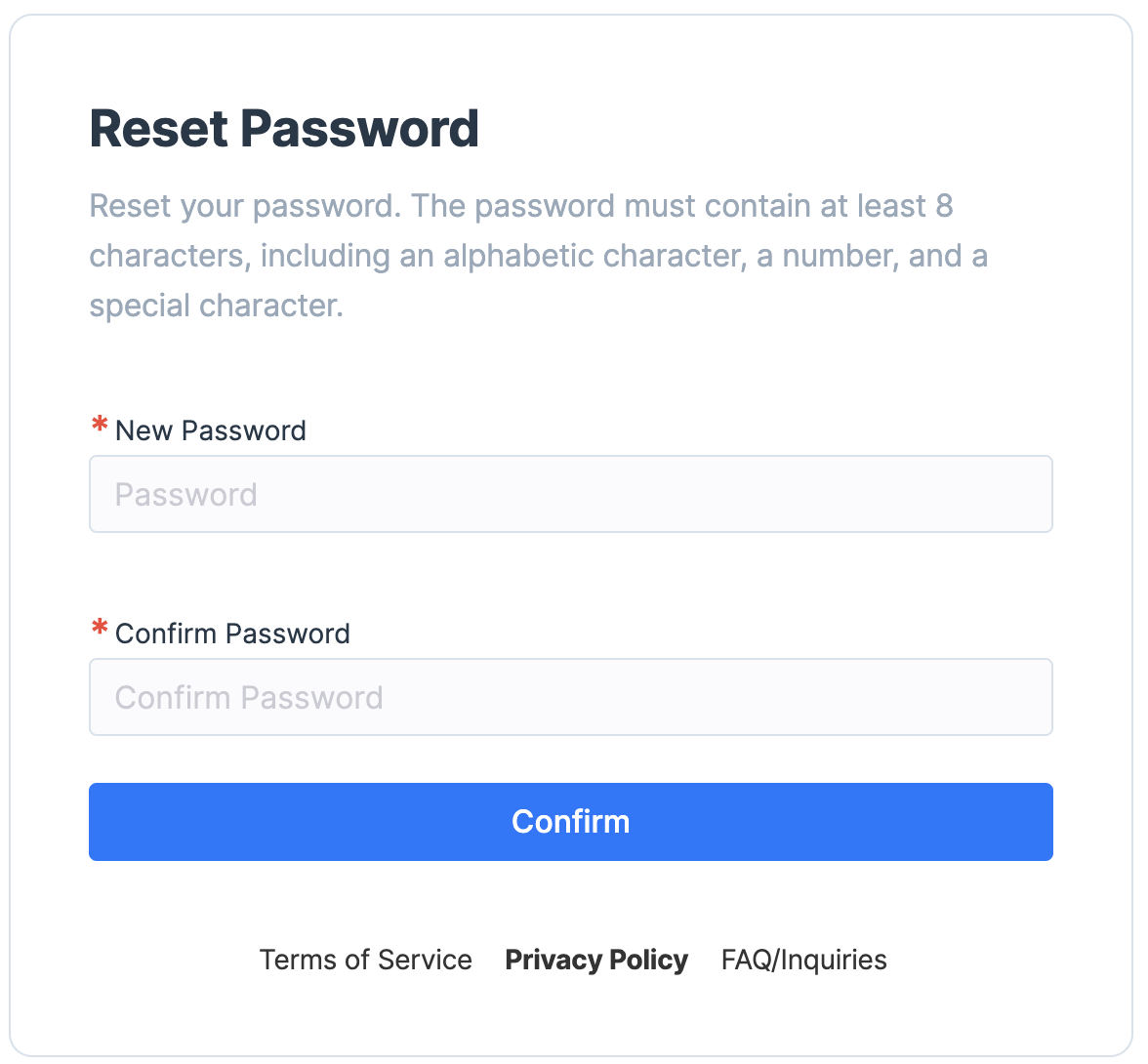The height and width of the screenshot is (1064, 1148).
Task: Click the "New Password" field label
Action: [x=211, y=430]
